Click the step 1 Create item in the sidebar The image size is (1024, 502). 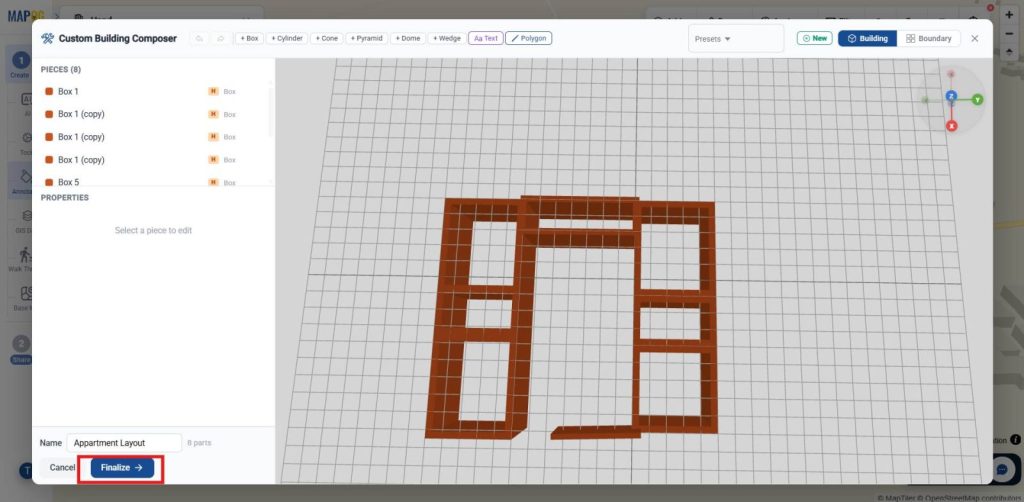[x=20, y=65]
